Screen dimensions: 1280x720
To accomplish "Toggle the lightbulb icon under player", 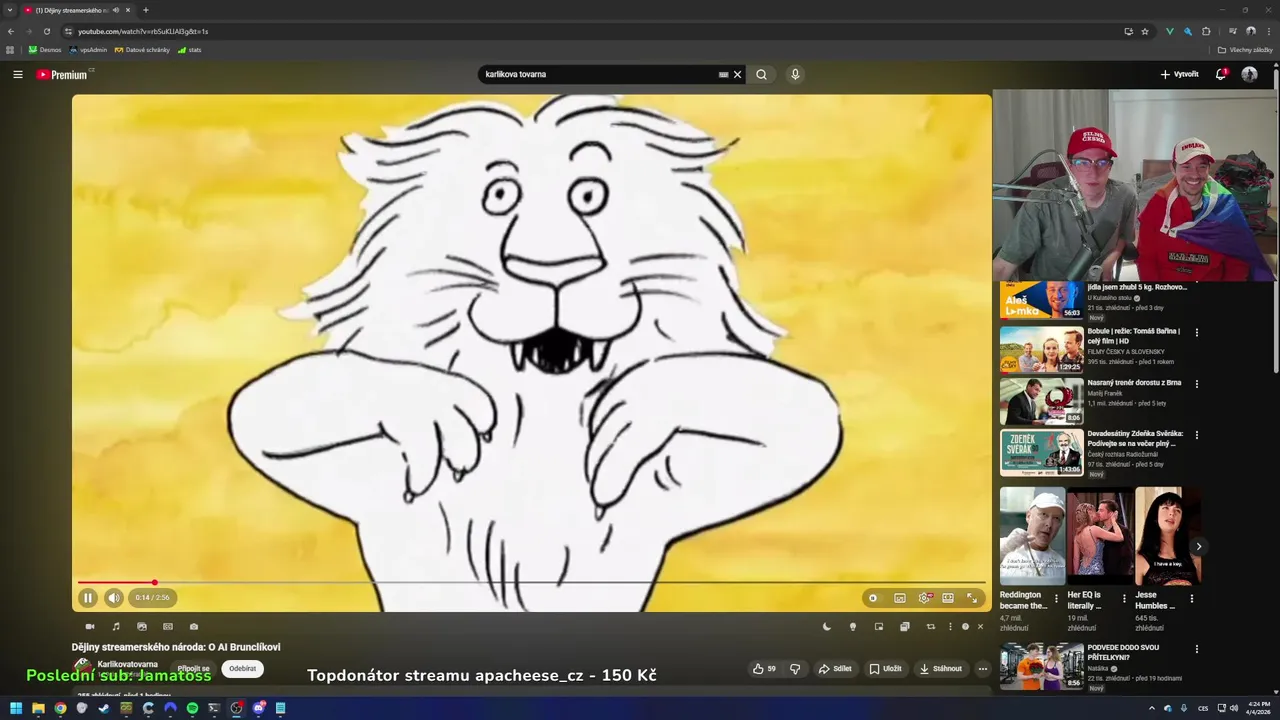I will pyautogui.click(x=853, y=627).
